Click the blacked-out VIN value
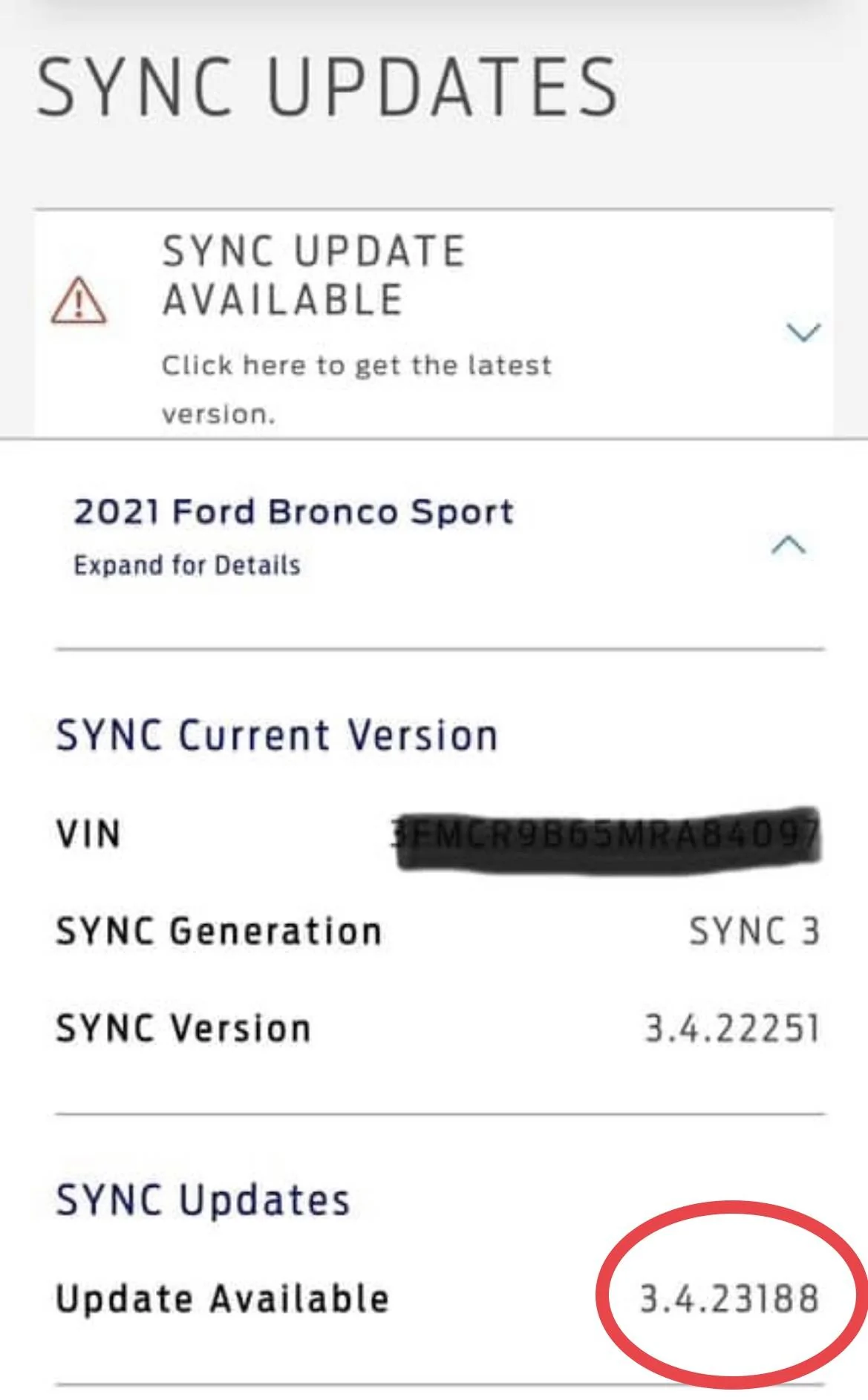 point(607,836)
